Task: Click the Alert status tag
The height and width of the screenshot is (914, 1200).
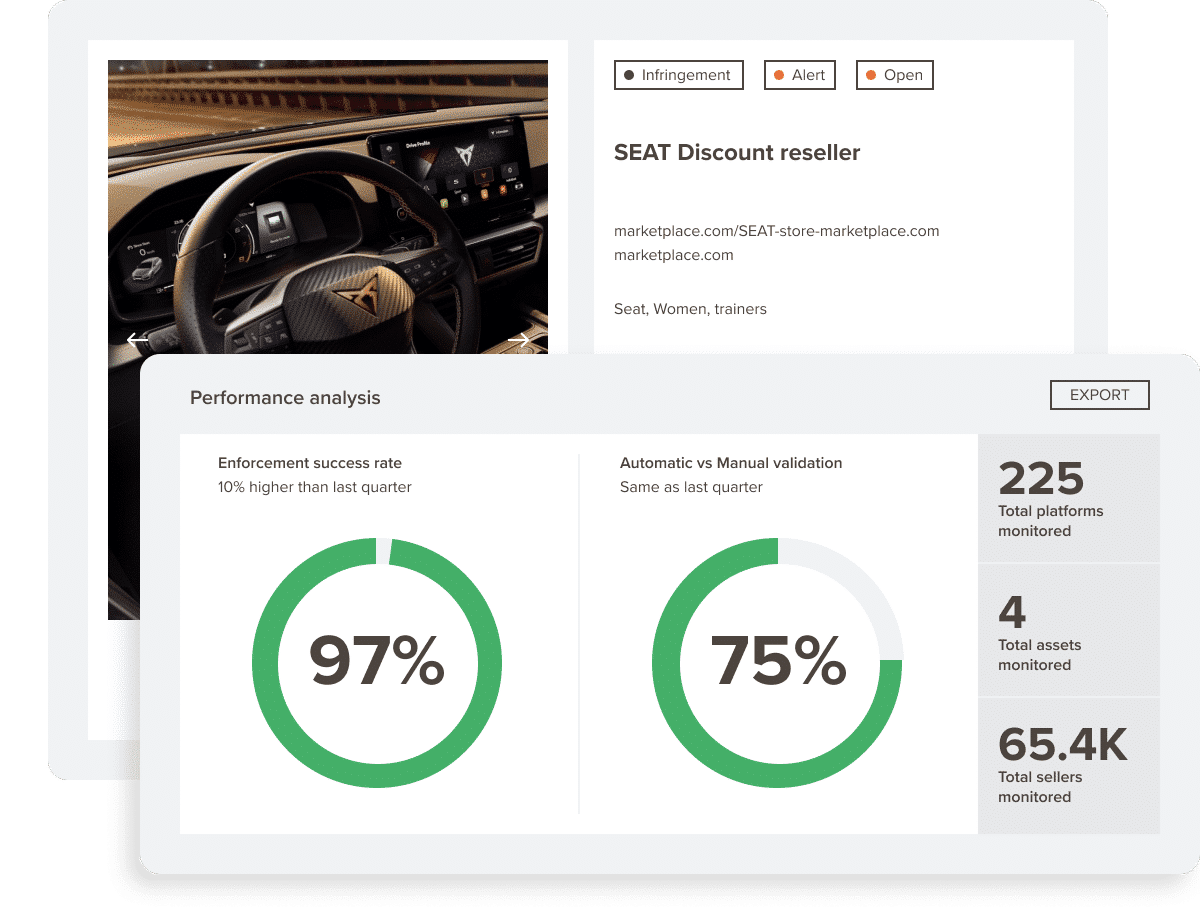Action: pyautogui.click(x=800, y=75)
